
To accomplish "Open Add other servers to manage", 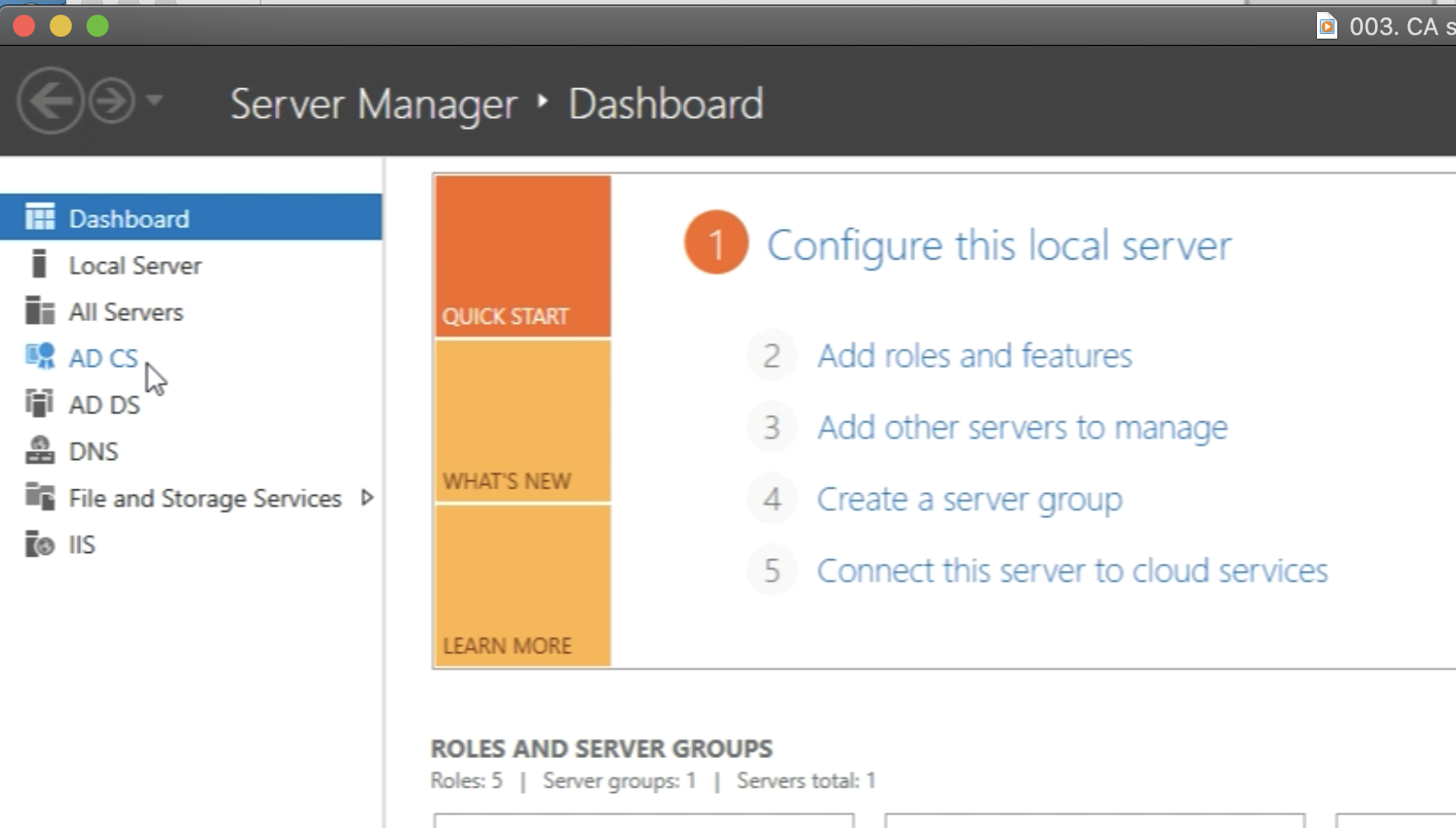I will [x=1022, y=428].
